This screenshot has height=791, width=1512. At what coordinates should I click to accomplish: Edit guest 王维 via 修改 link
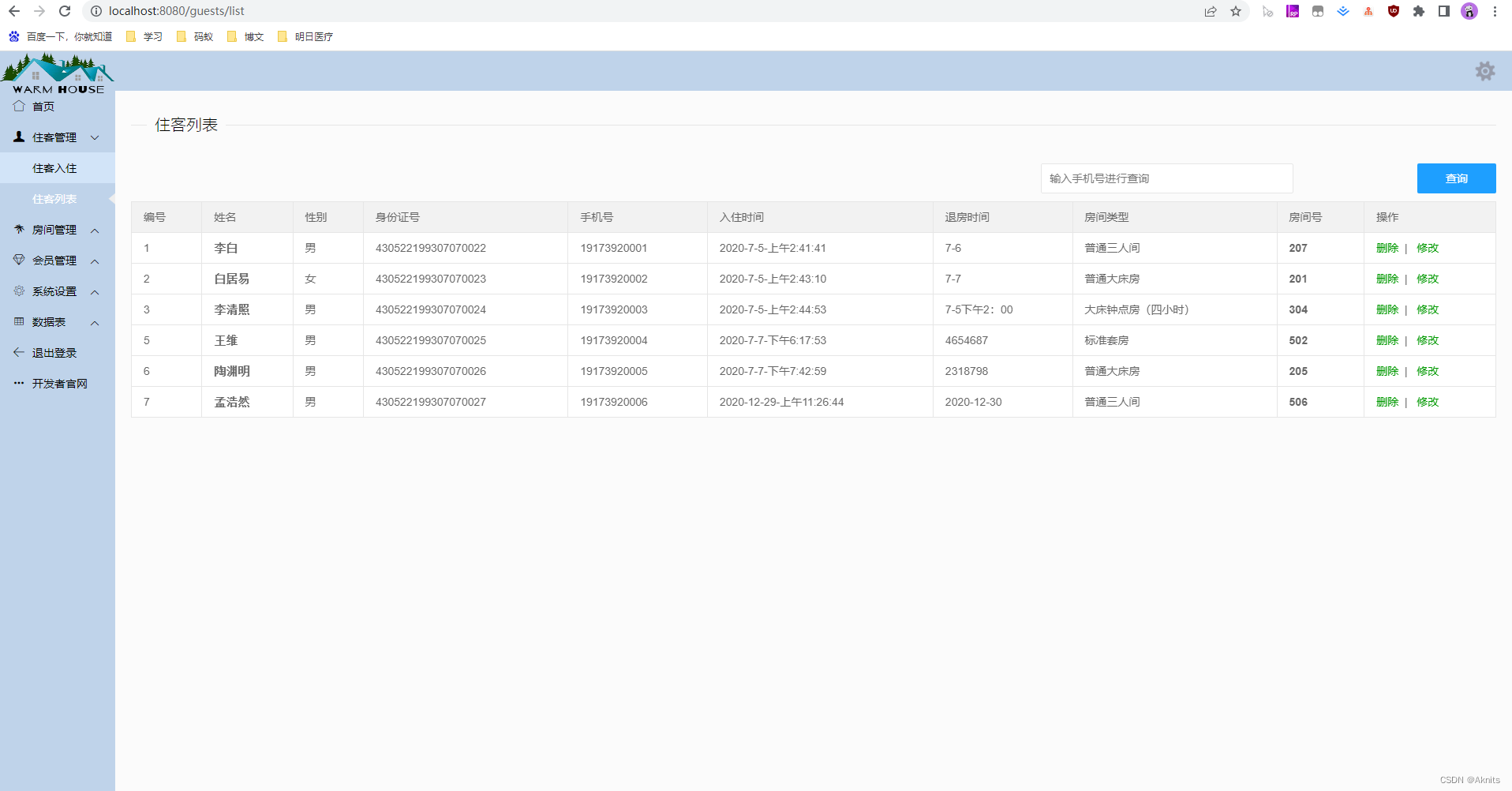(x=1428, y=340)
